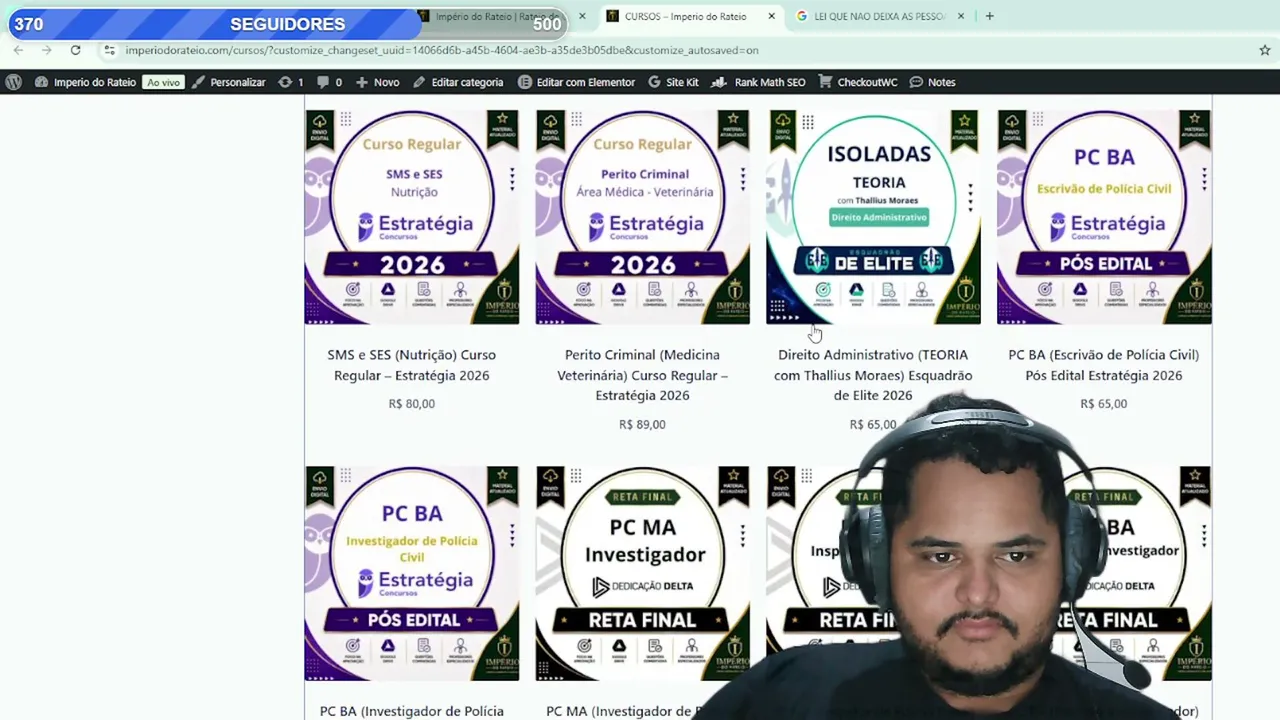Open CheckoutWC in the admin bar

[858, 82]
